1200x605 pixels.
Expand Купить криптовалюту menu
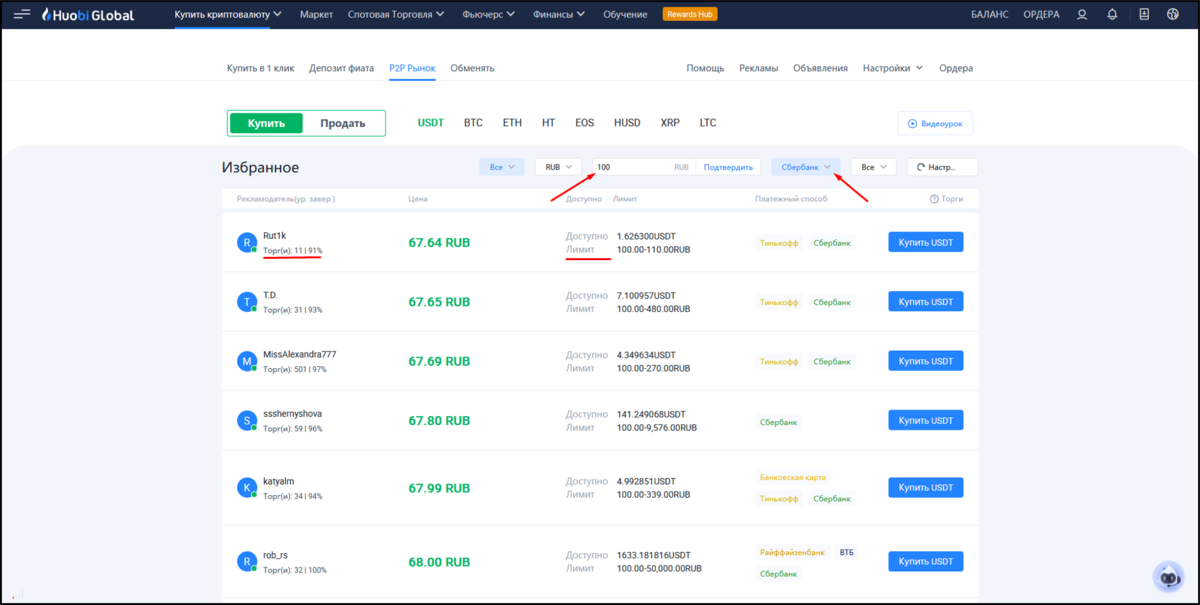click(x=228, y=14)
